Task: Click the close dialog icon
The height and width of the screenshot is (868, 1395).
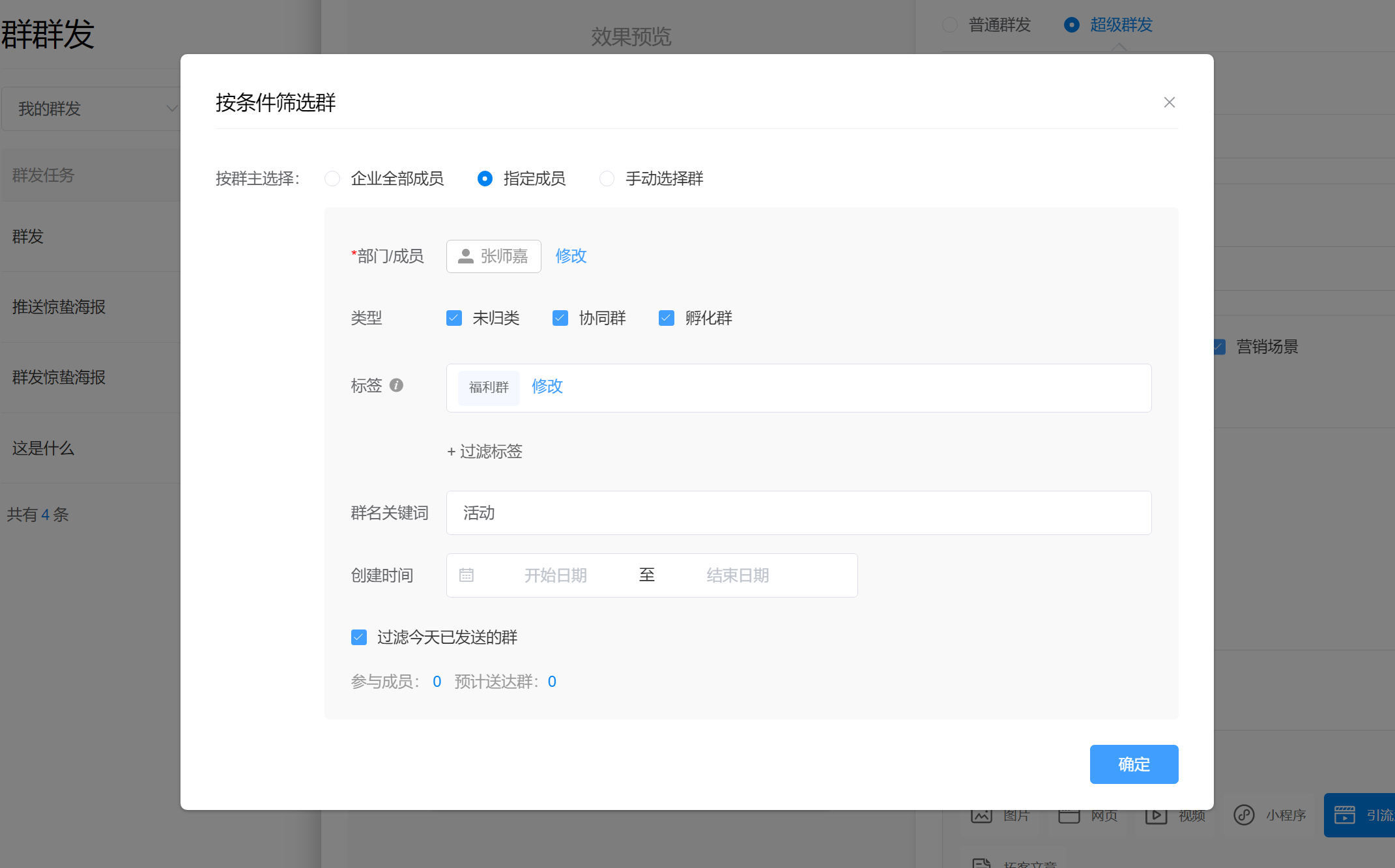Action: [x=1167, y=102]
